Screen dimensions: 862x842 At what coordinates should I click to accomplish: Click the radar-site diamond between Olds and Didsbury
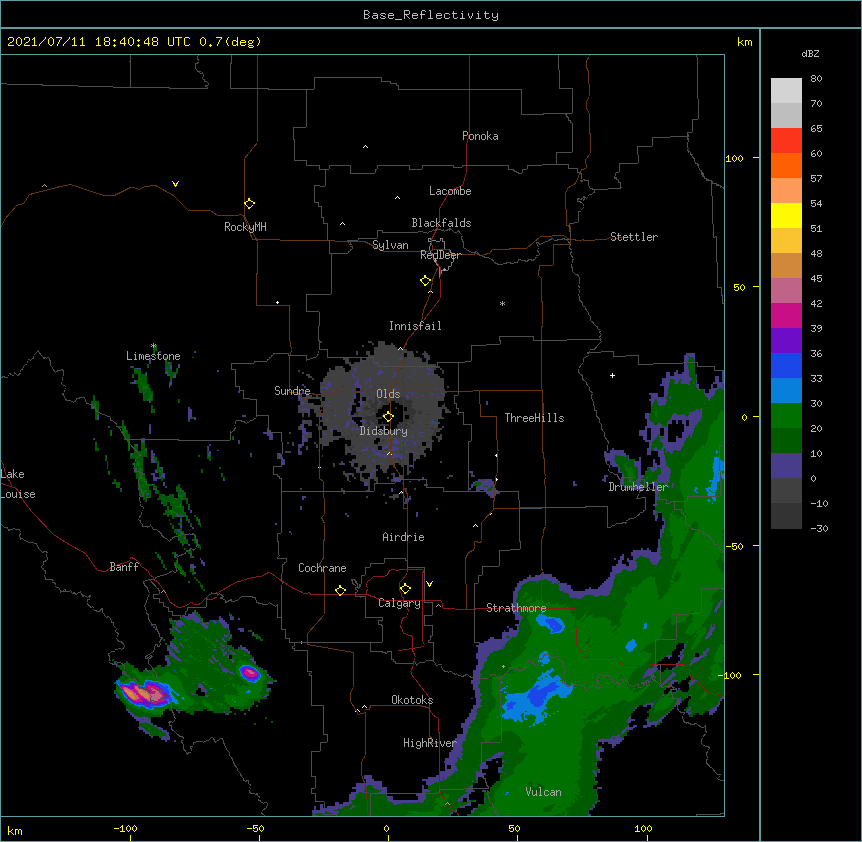(x=388, y=417)
